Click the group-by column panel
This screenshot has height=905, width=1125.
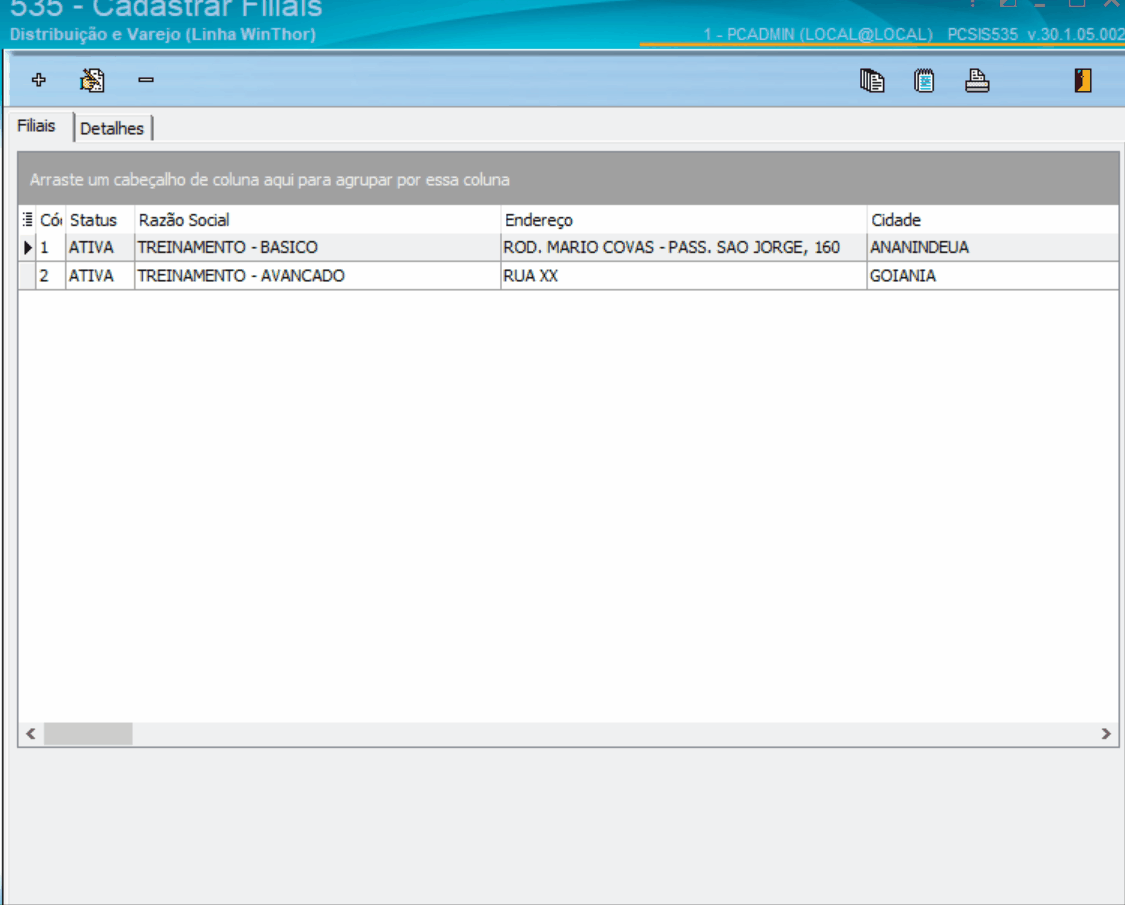pos(568,179)
